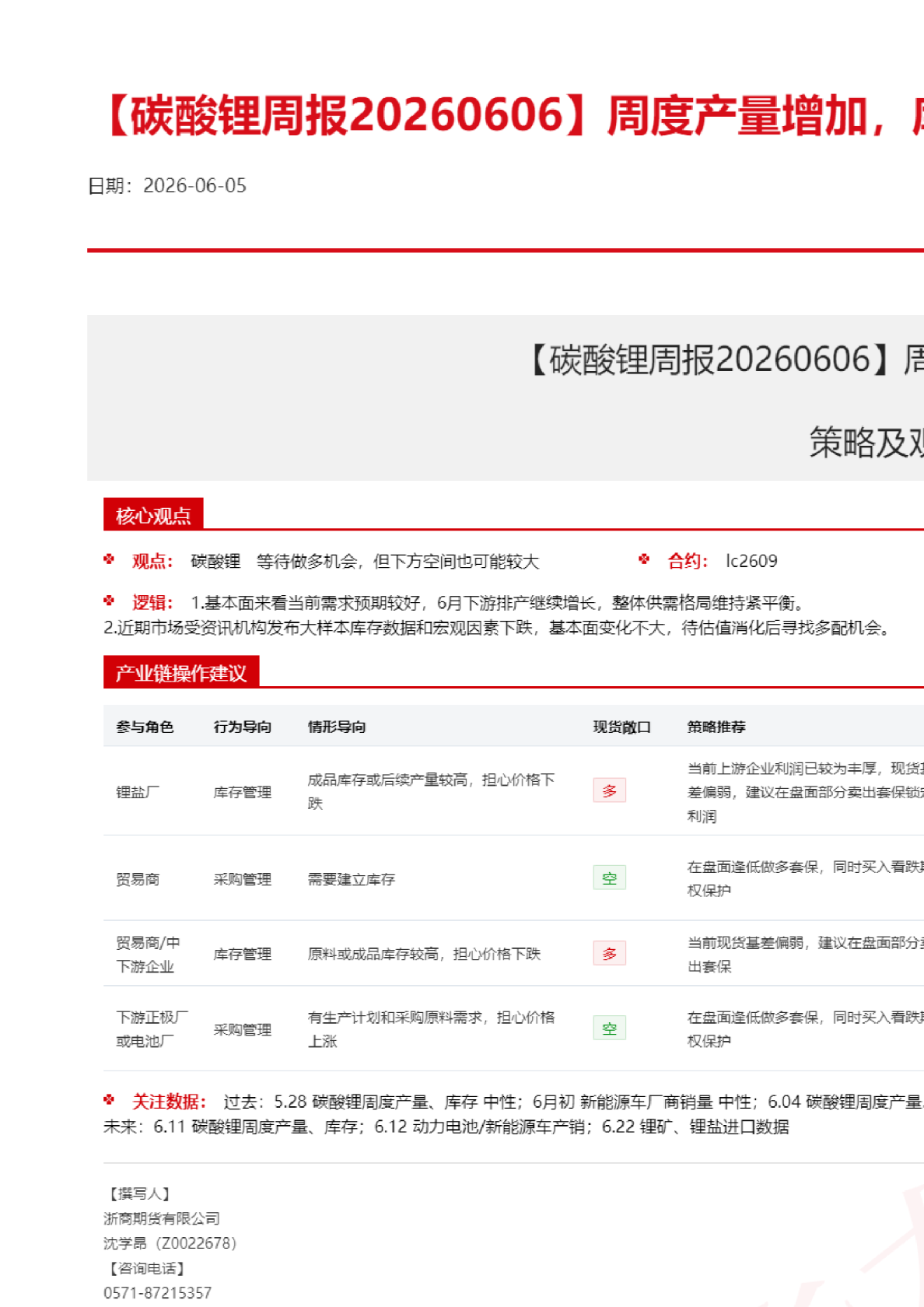Click 需要建立库存 scenario cell

[352, 879]
